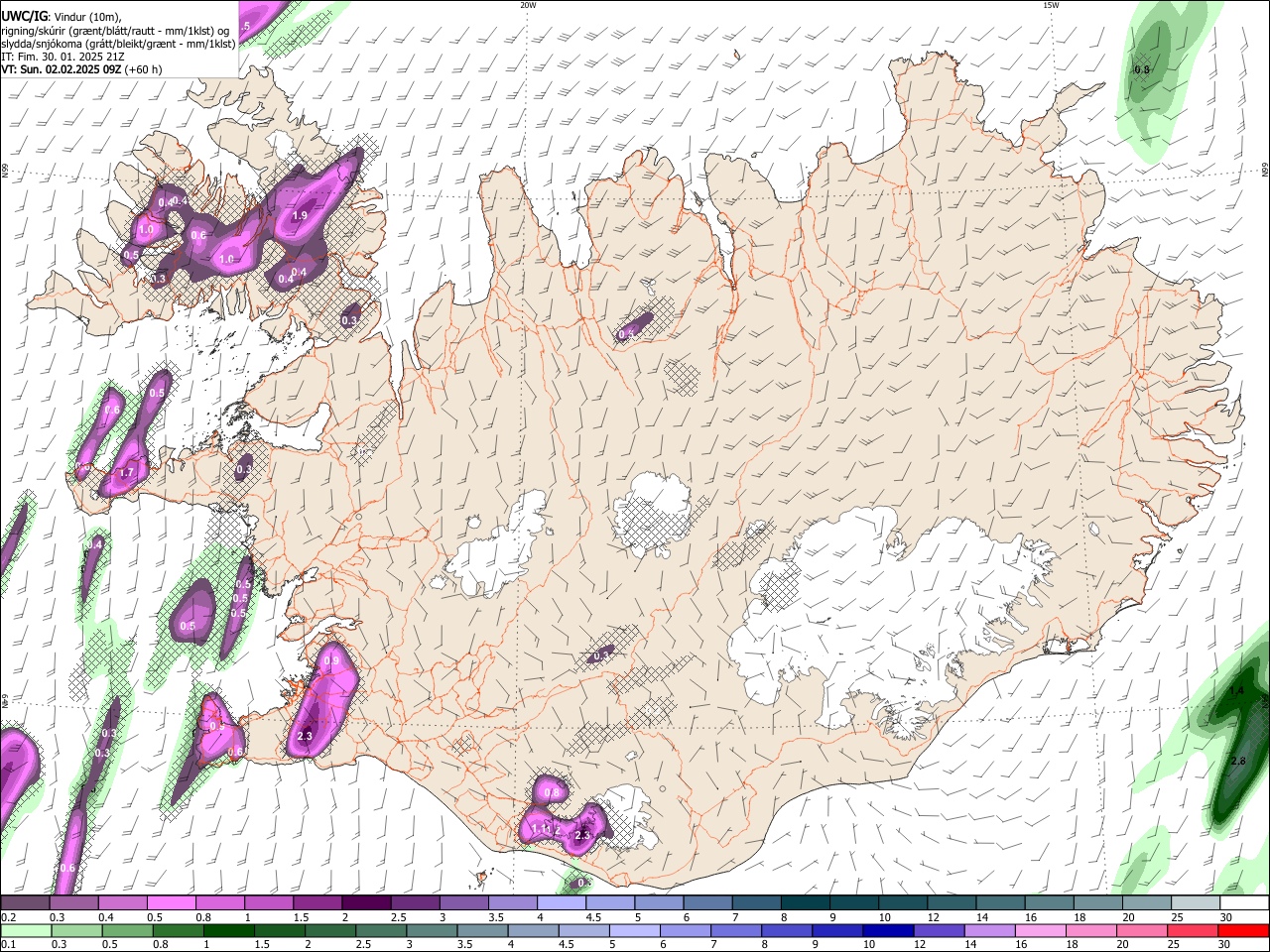
Task: Select the pale green lower-row swatch at 0.1
Action: pos(26,931)
